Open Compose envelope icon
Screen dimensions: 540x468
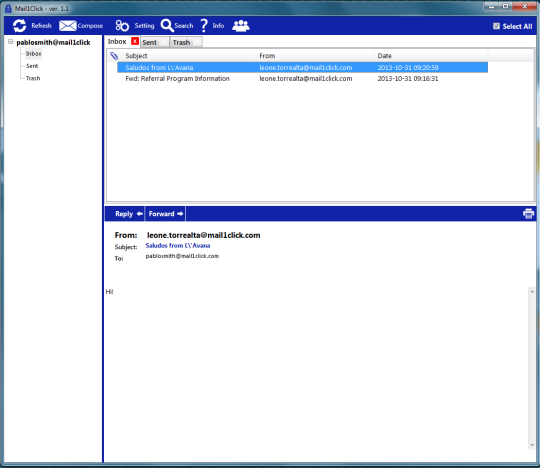pyautogui.click(x=68, y=26)
